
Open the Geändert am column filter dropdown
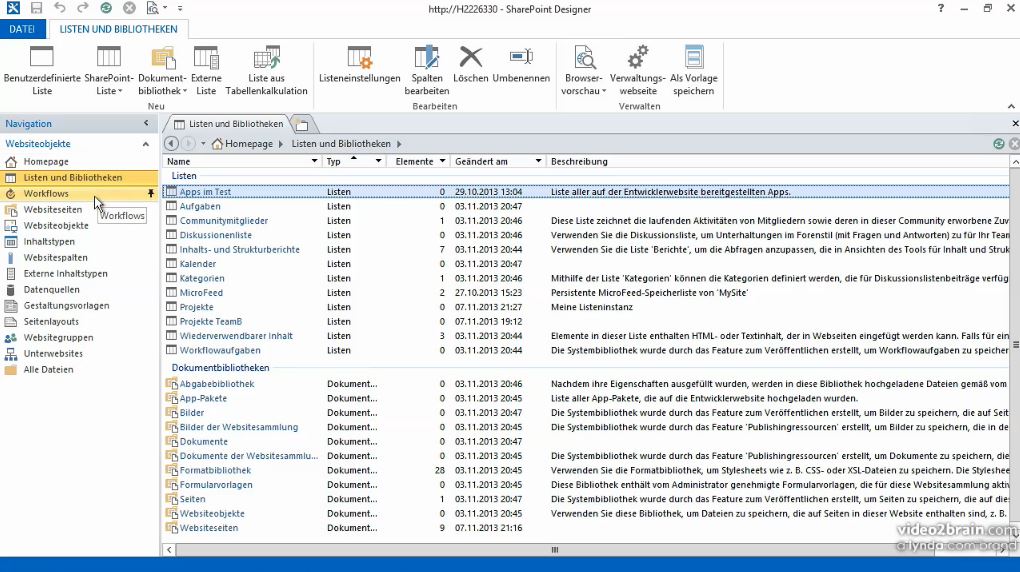pos(538,161)
